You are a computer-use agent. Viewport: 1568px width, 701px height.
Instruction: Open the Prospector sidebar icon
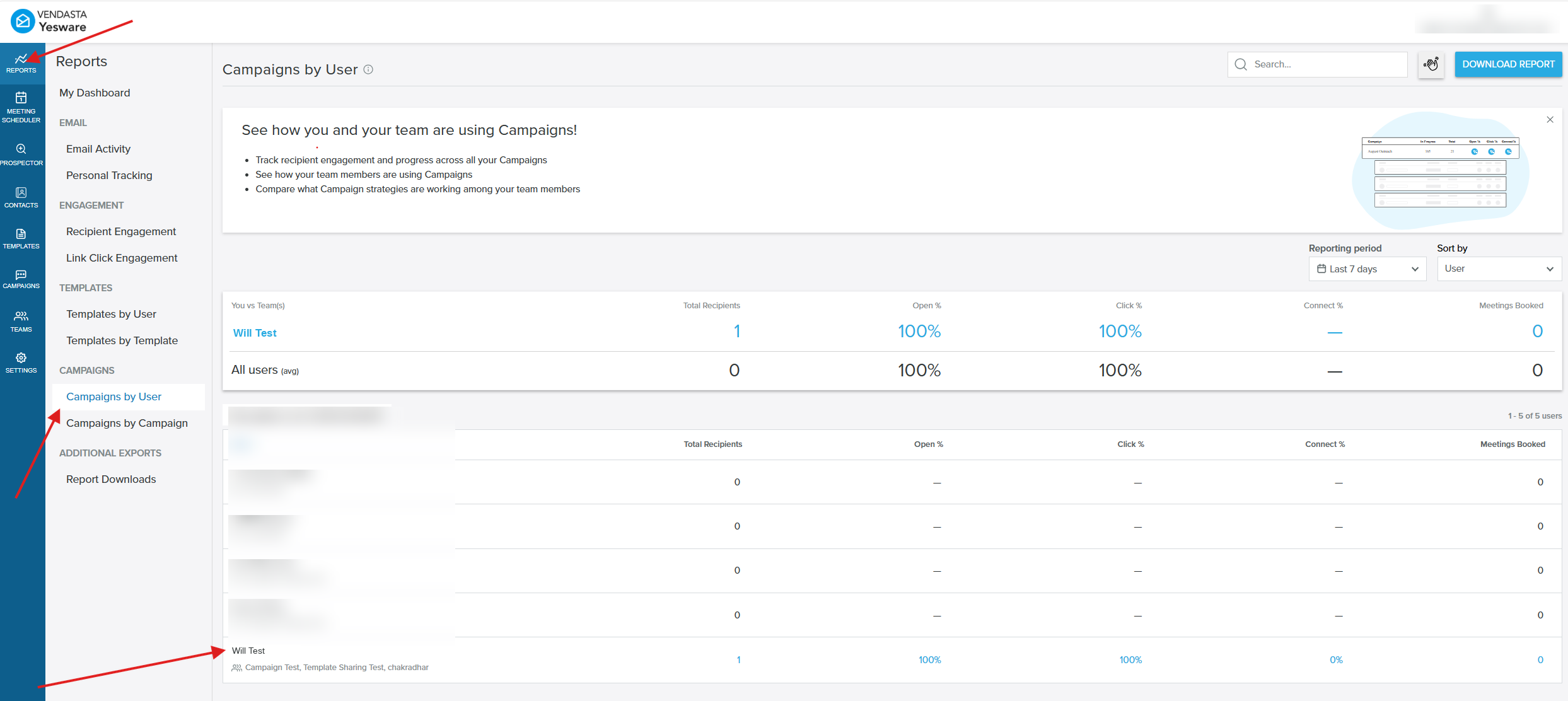pos(21,154)
